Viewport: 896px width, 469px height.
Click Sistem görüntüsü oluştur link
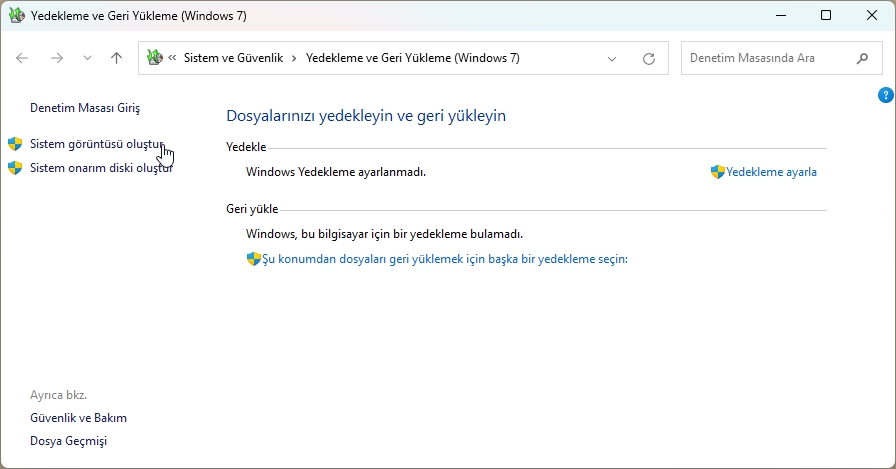click(x=97, y=144)
